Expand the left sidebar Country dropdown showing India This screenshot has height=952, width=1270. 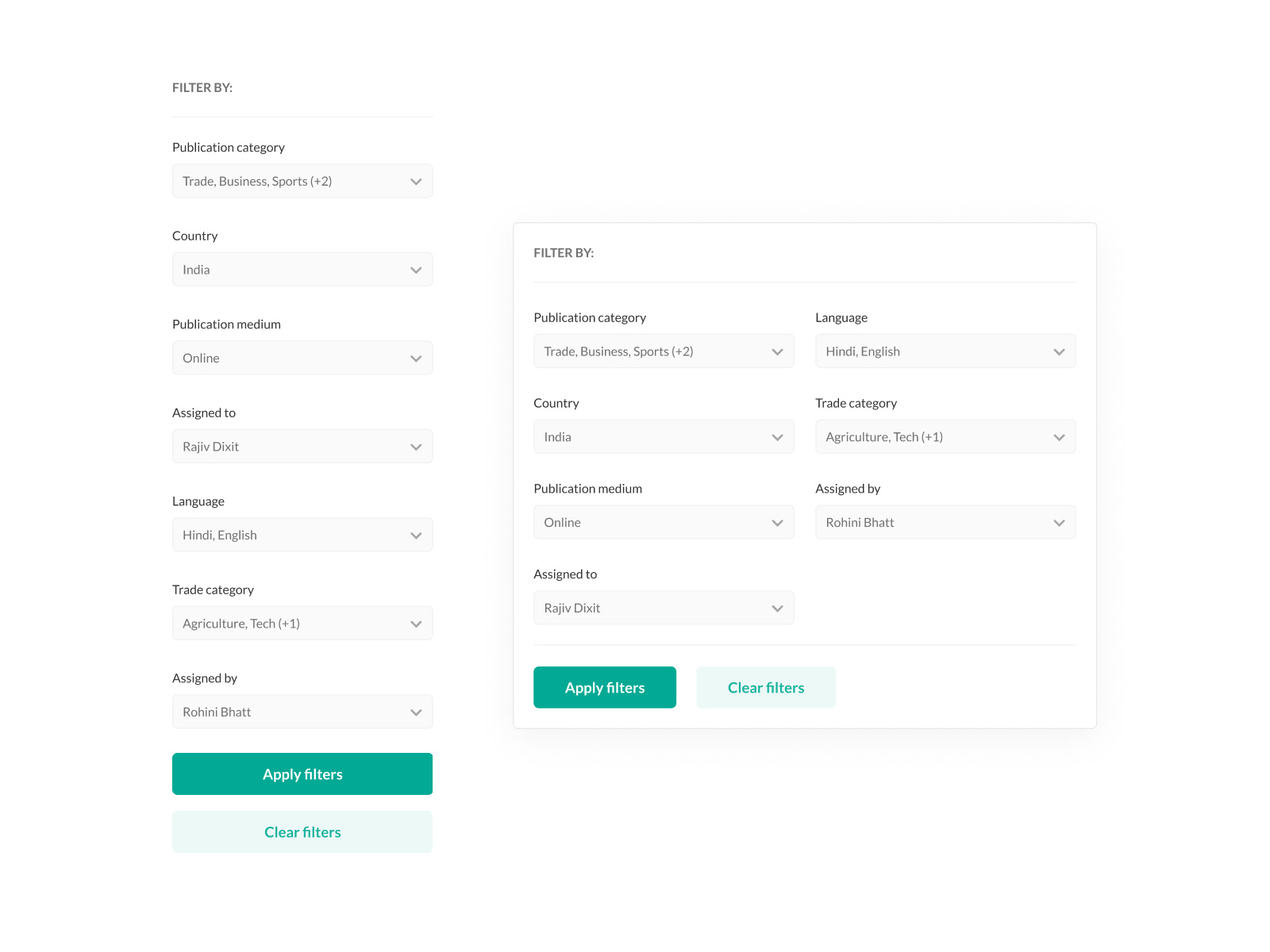click(302, 270)
